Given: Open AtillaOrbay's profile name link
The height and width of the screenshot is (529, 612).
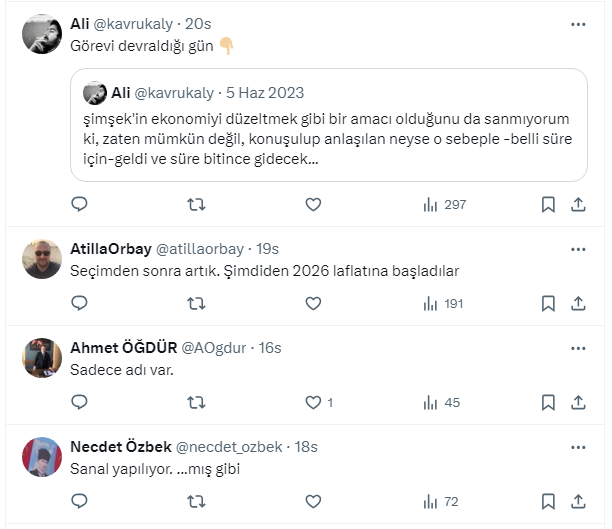Looking at the screenshot, I should [x=109, y=248].
